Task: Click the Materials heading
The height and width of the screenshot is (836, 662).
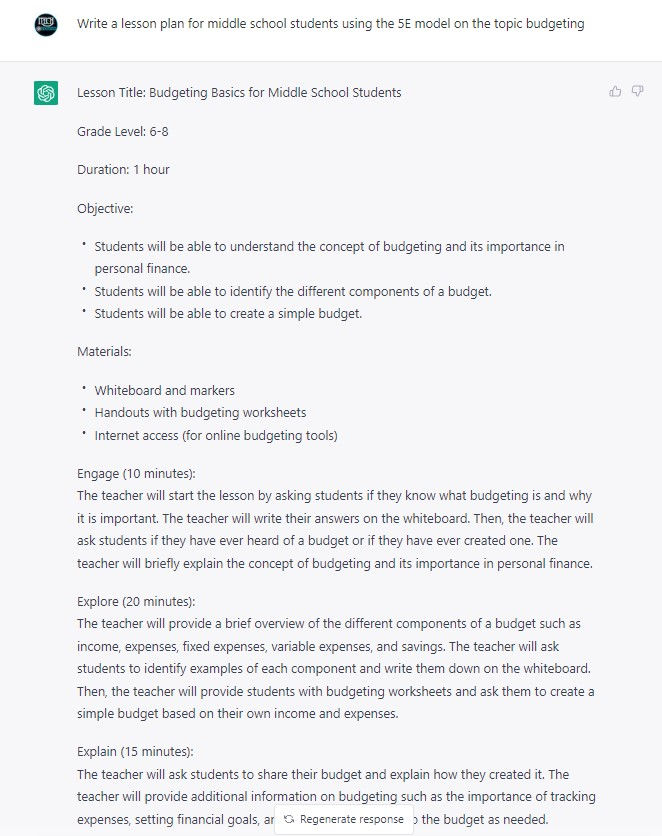Action: [x=104, y=352]
